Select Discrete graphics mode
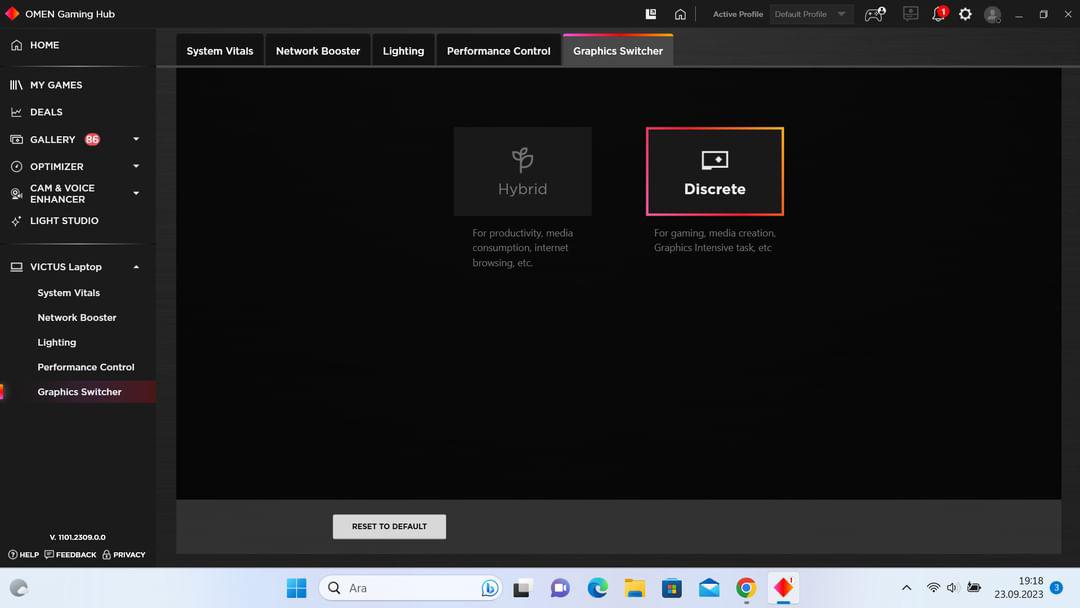The width and height of the screenshot is (1080, 608). 714,171
